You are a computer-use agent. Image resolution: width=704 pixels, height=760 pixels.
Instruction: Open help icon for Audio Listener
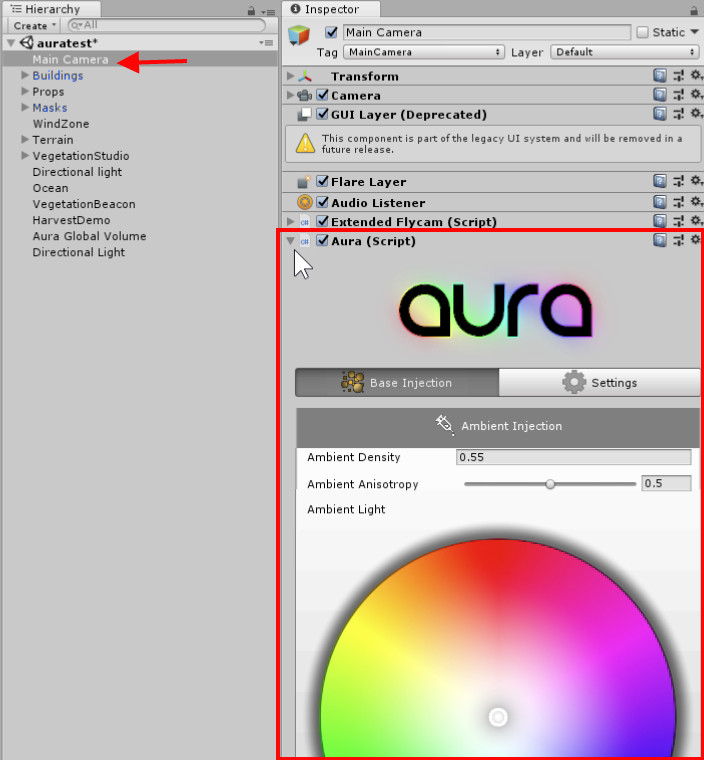(659, 202)
